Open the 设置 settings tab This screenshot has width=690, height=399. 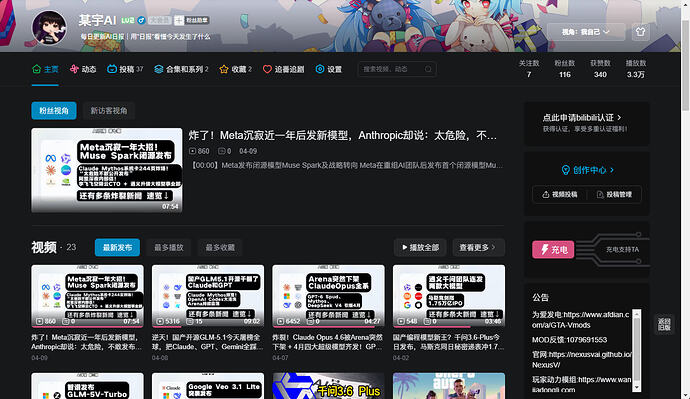pos(329,69)
